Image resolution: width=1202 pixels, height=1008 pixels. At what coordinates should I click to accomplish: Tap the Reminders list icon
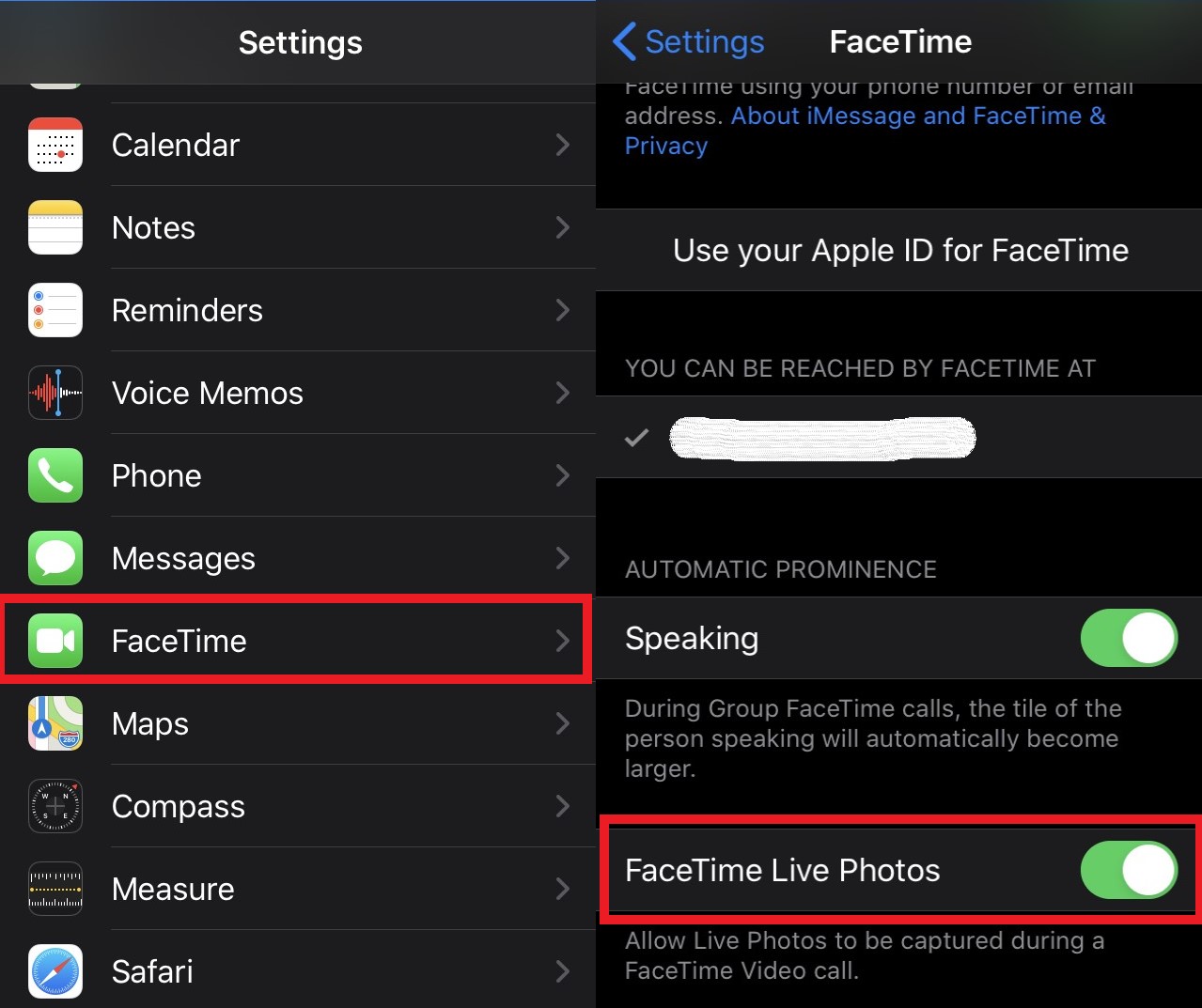(55, 310)
